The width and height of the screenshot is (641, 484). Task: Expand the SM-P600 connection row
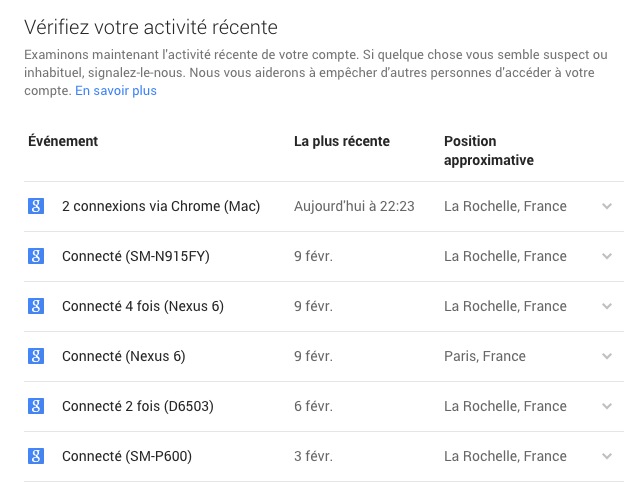(x=606, y=456)
